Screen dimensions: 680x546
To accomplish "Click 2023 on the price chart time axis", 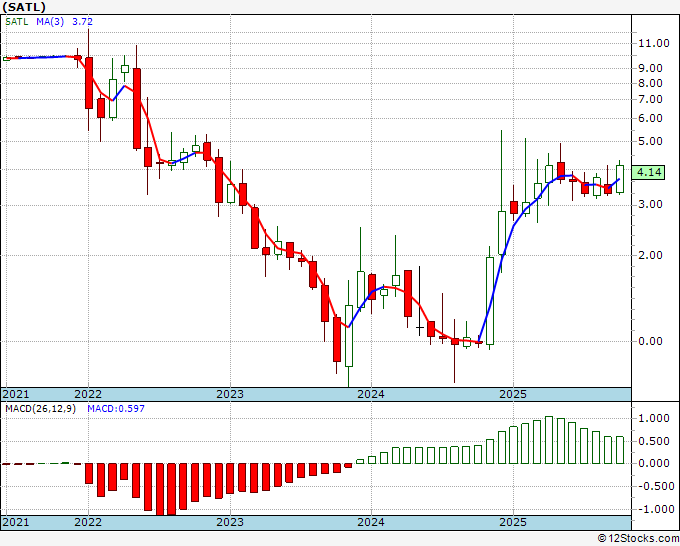I will coord(230,394).
